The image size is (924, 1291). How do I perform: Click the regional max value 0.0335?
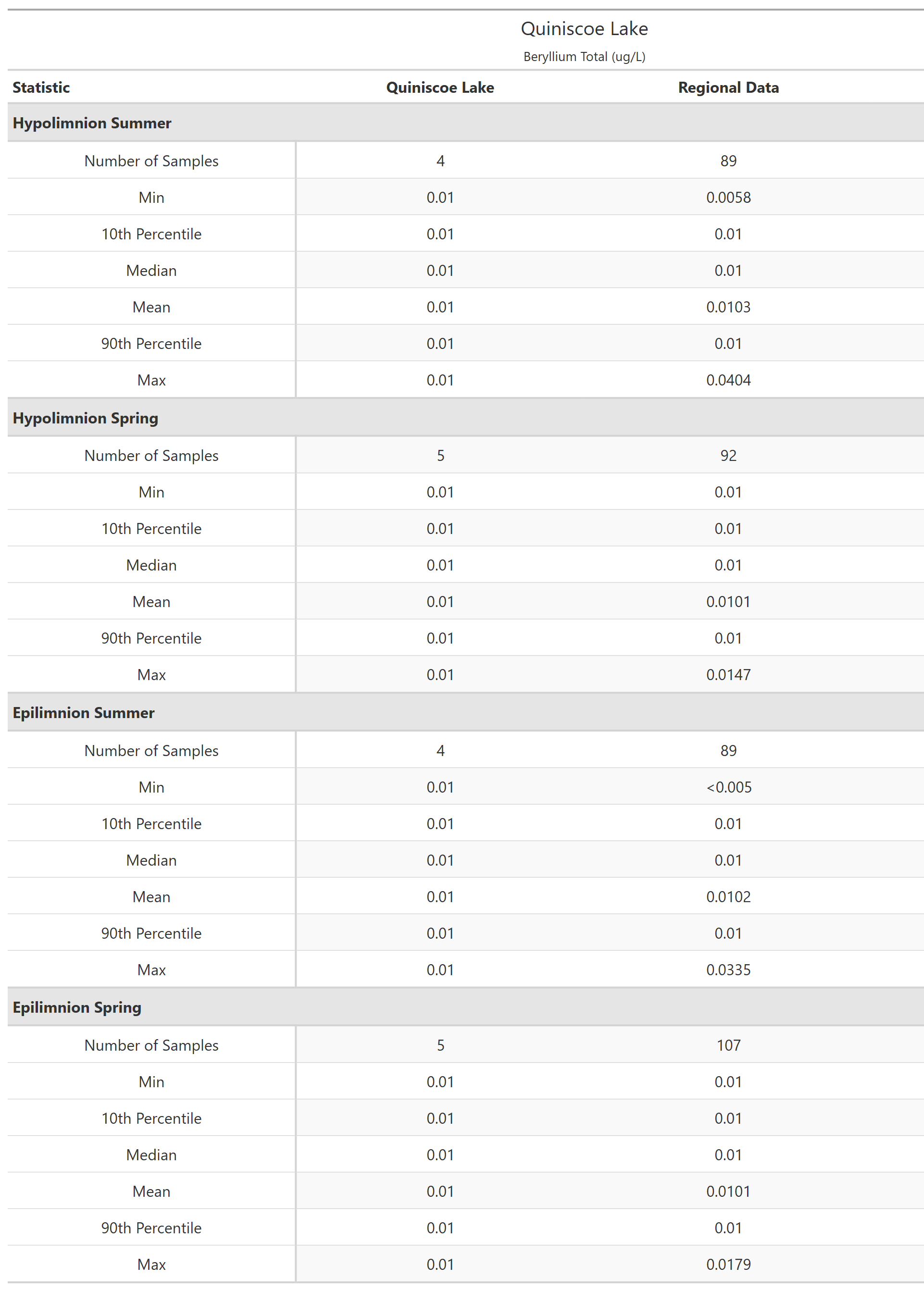tap(728, 969)
